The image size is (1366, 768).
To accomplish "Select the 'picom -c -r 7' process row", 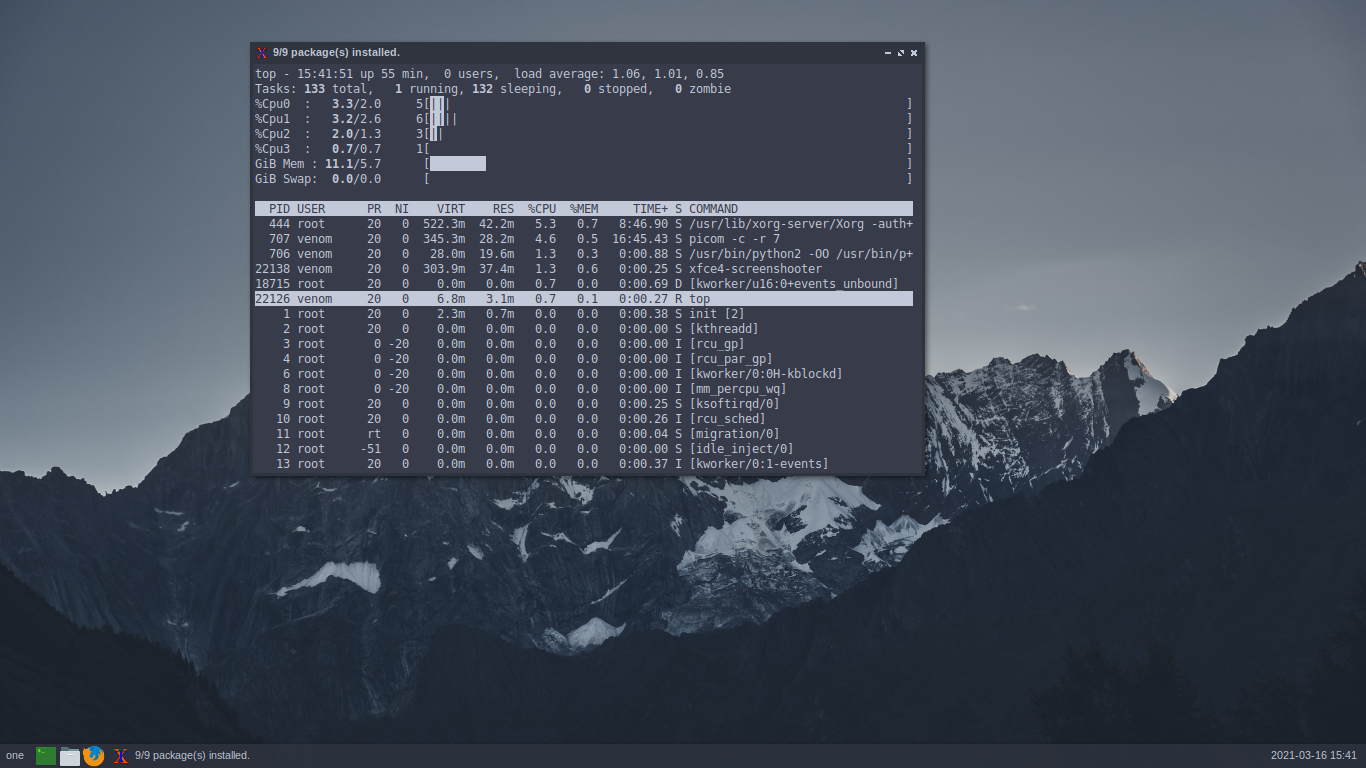I will 584,239.
